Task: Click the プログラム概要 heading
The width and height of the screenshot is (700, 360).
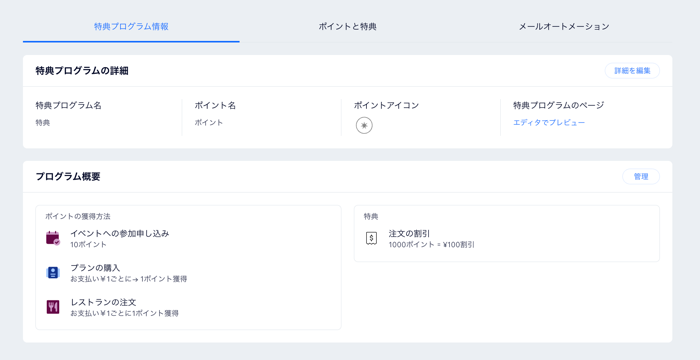Action: point(68,176)
